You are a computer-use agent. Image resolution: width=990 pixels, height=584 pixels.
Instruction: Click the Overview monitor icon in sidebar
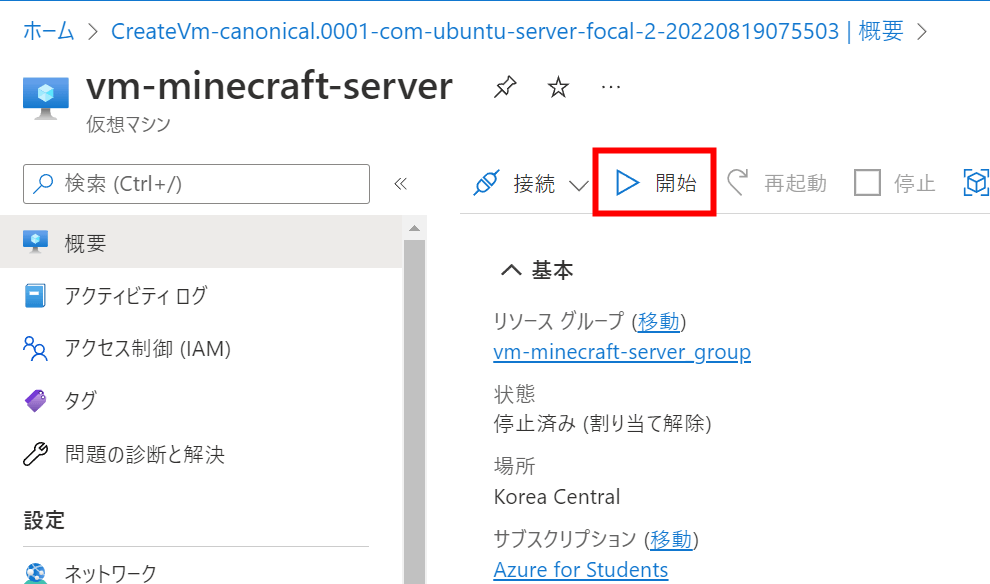click(x=35, y=242)
